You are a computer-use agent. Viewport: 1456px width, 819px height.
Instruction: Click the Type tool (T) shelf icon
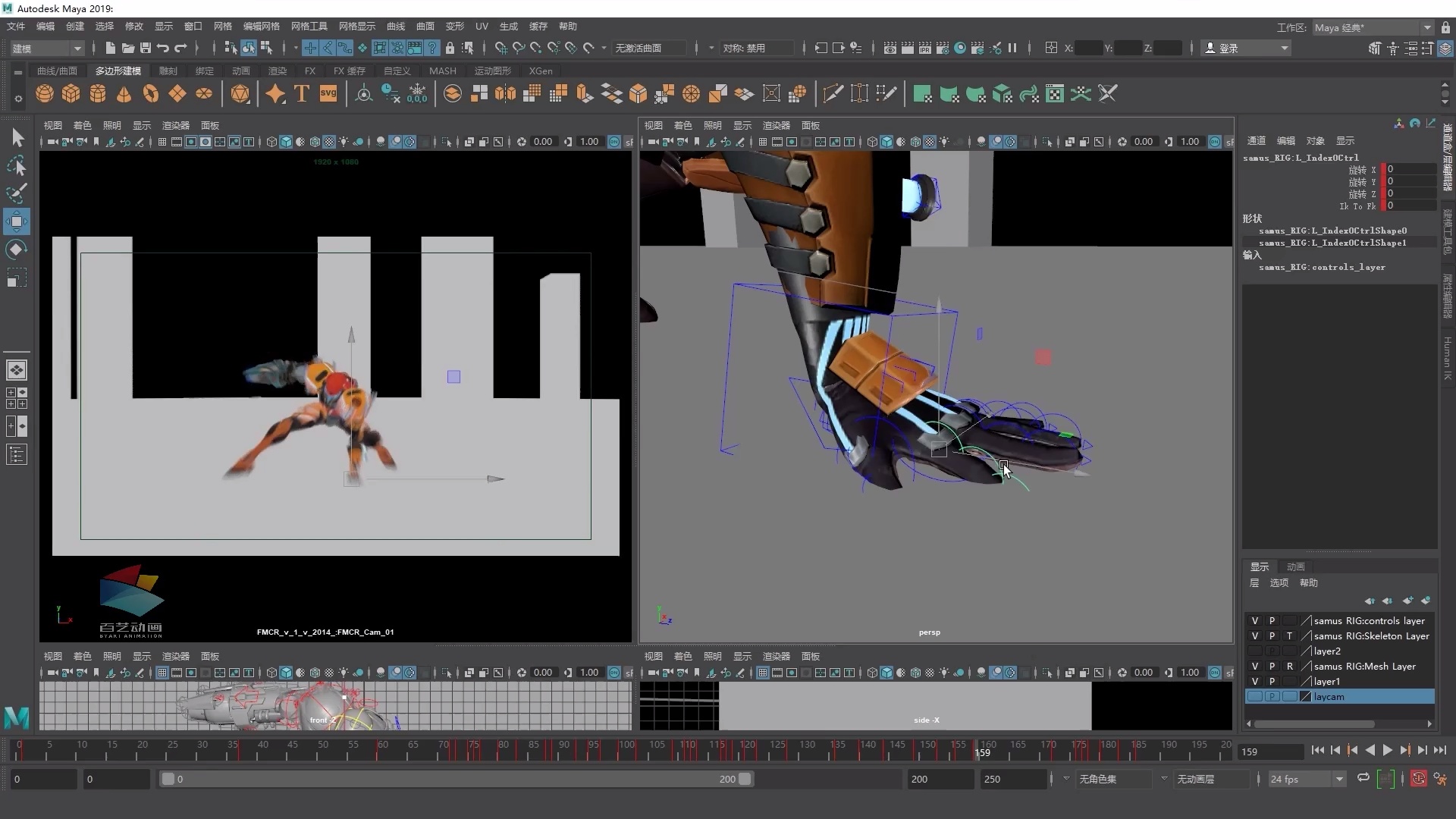click(301, 93)
